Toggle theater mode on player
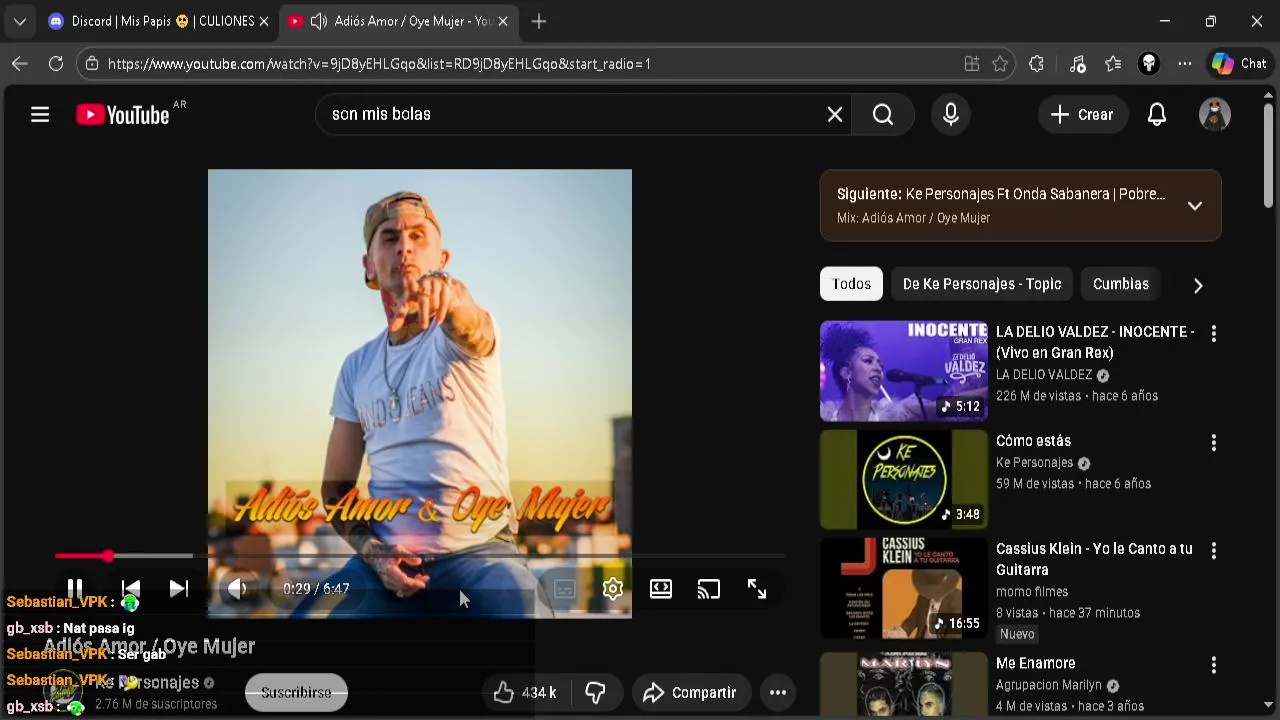 (x=661, y=589)
